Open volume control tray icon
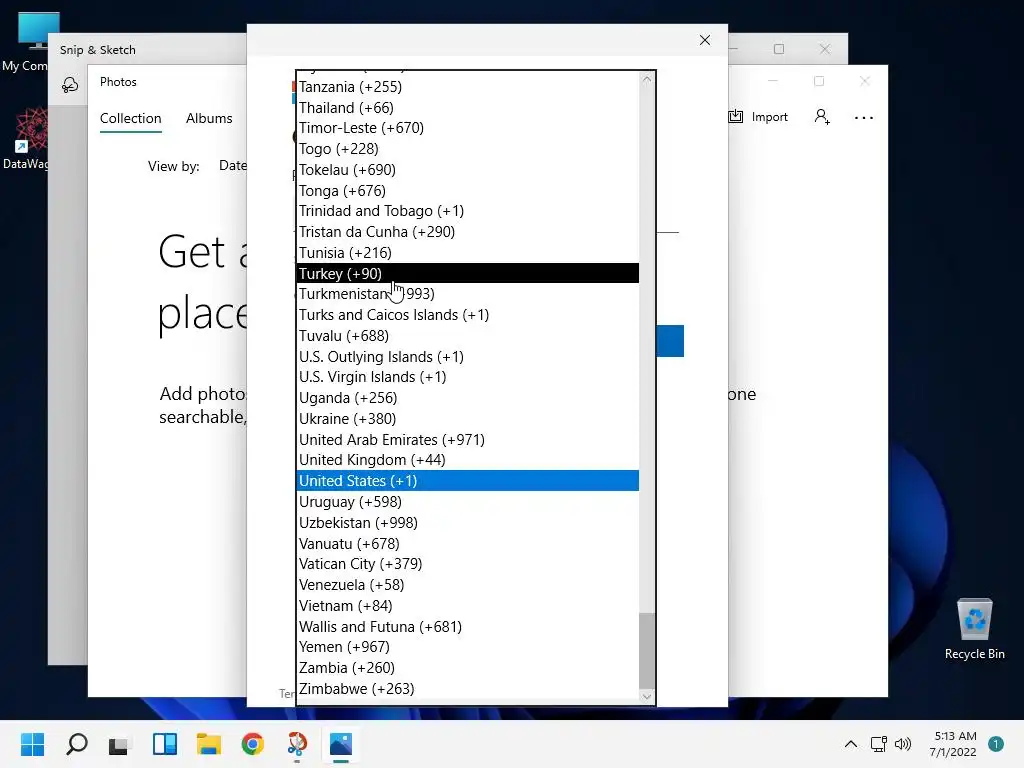Viewport: 1024px width, 768px height. pos(903,744)
